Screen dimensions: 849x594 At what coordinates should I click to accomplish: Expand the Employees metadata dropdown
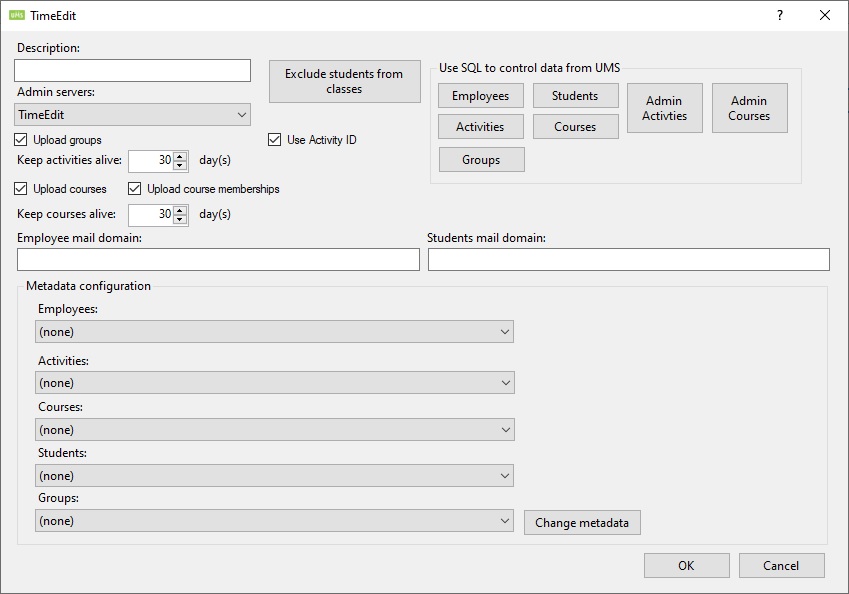click(x=274, y=332)
